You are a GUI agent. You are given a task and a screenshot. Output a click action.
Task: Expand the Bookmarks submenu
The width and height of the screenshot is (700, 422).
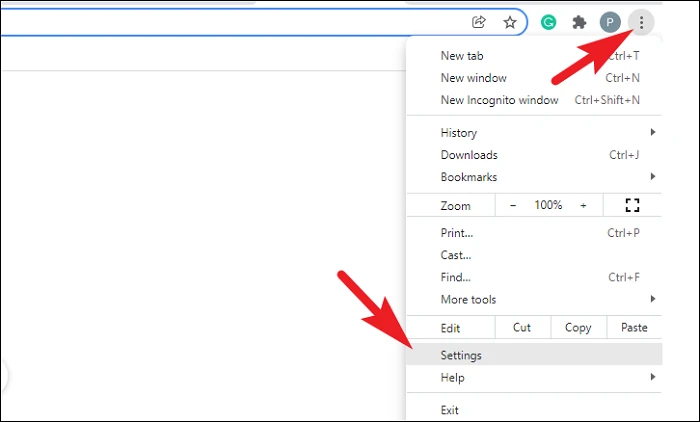534,177
